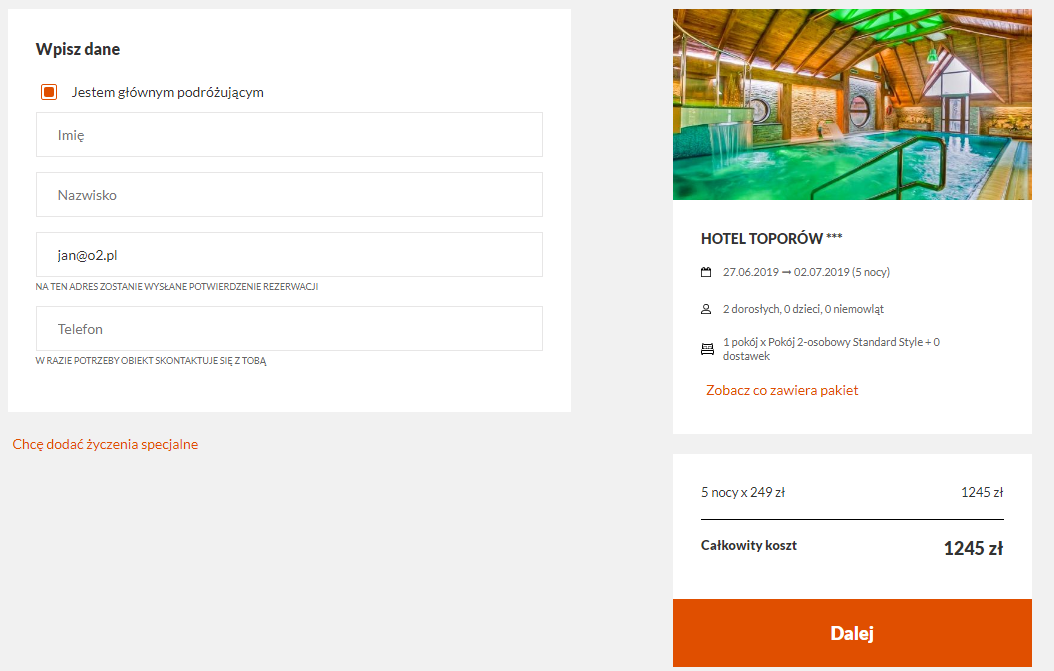
Task: Click the stay dates 27.06.2019 to 02.07.2019
Action: coord(806,272)
